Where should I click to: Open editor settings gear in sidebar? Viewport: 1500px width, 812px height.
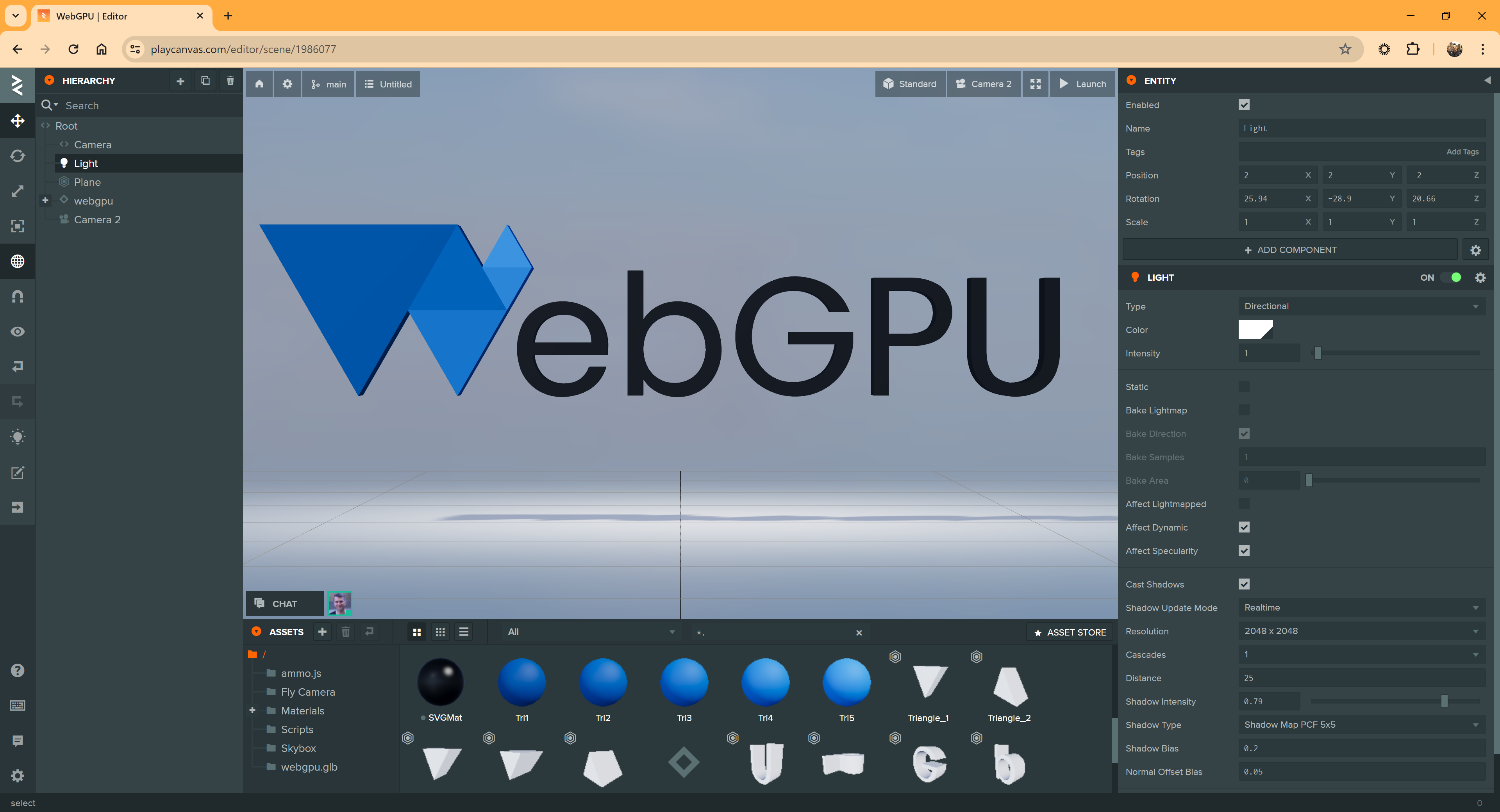pyautogui.click(x=18, y=775)
